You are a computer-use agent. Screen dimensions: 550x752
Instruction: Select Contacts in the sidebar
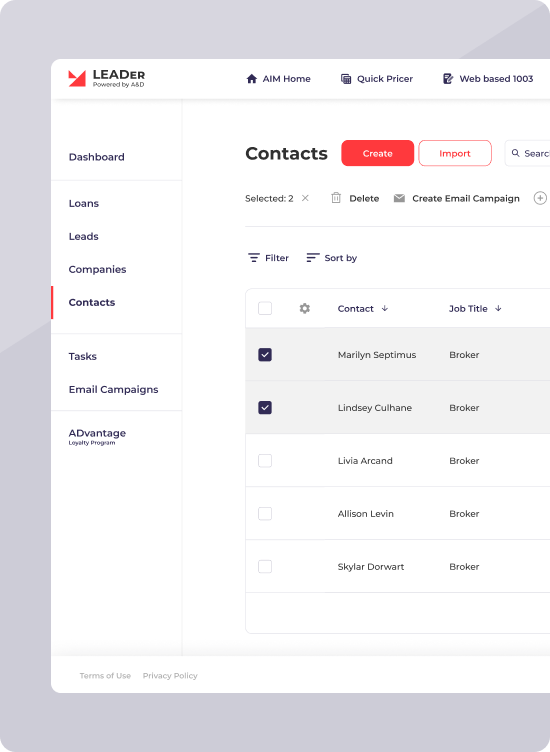click(92, 302)
